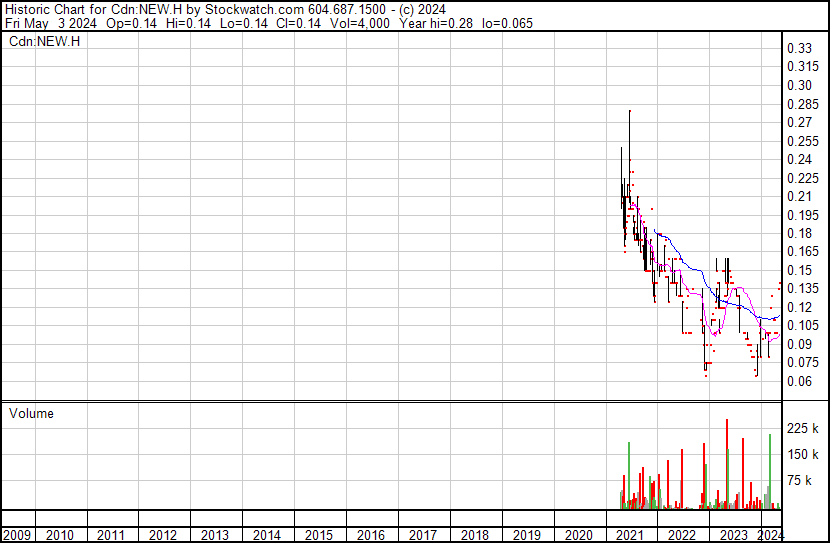
Task: Select the 0.21 price axis value
Action: tap(799, 196)
